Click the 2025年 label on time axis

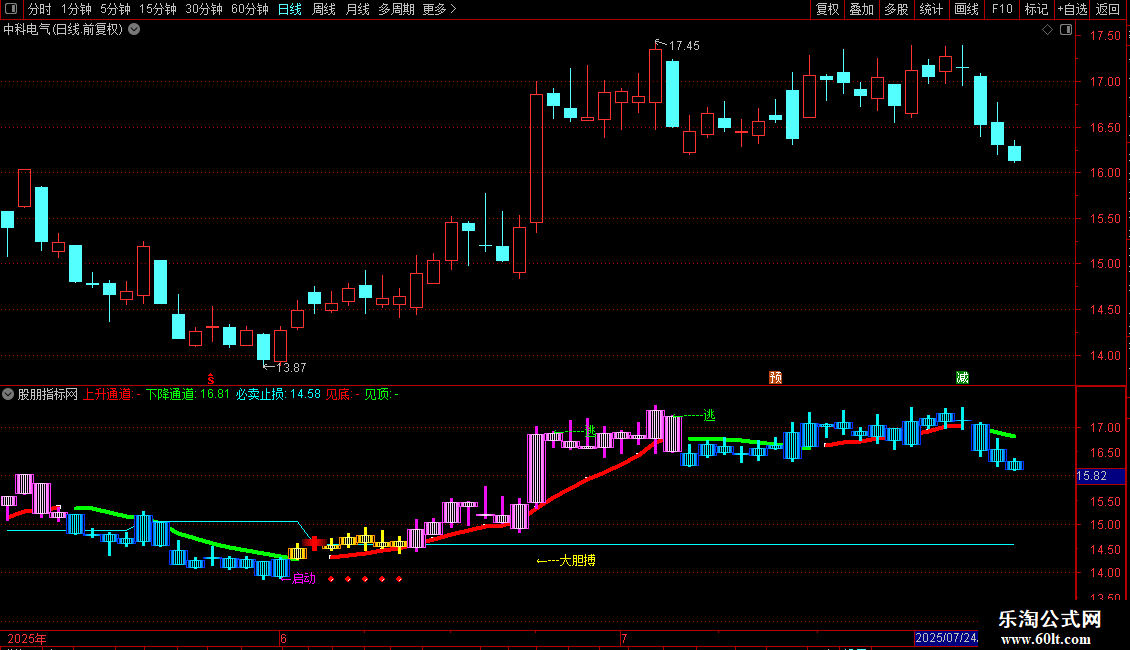pyautogui.click(x=27, y=638)
